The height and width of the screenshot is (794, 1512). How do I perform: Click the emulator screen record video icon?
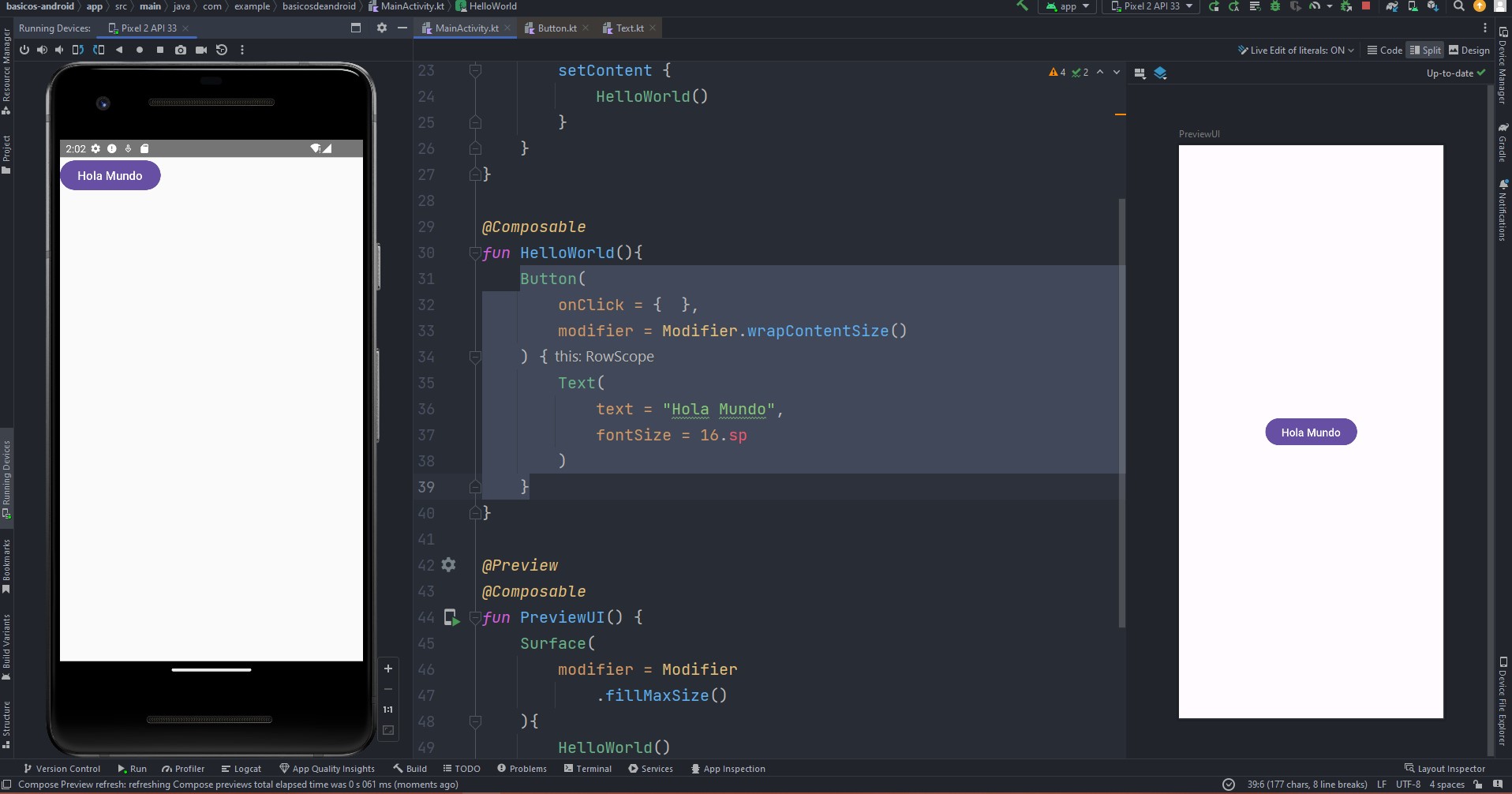(x=201, y=50)
